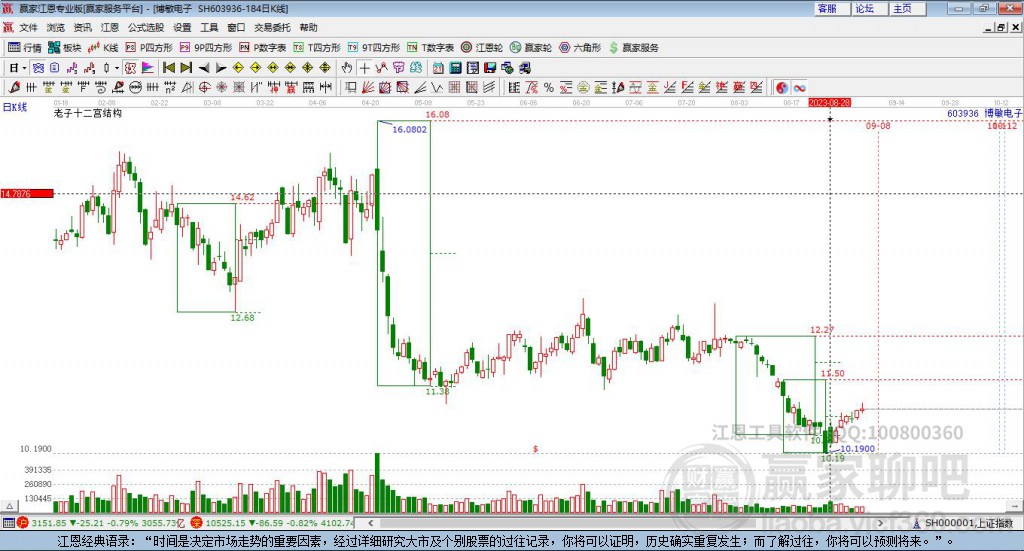Open the 江恩轮 Gann wheel
The image size is (1024, 551).
point(482,48)
